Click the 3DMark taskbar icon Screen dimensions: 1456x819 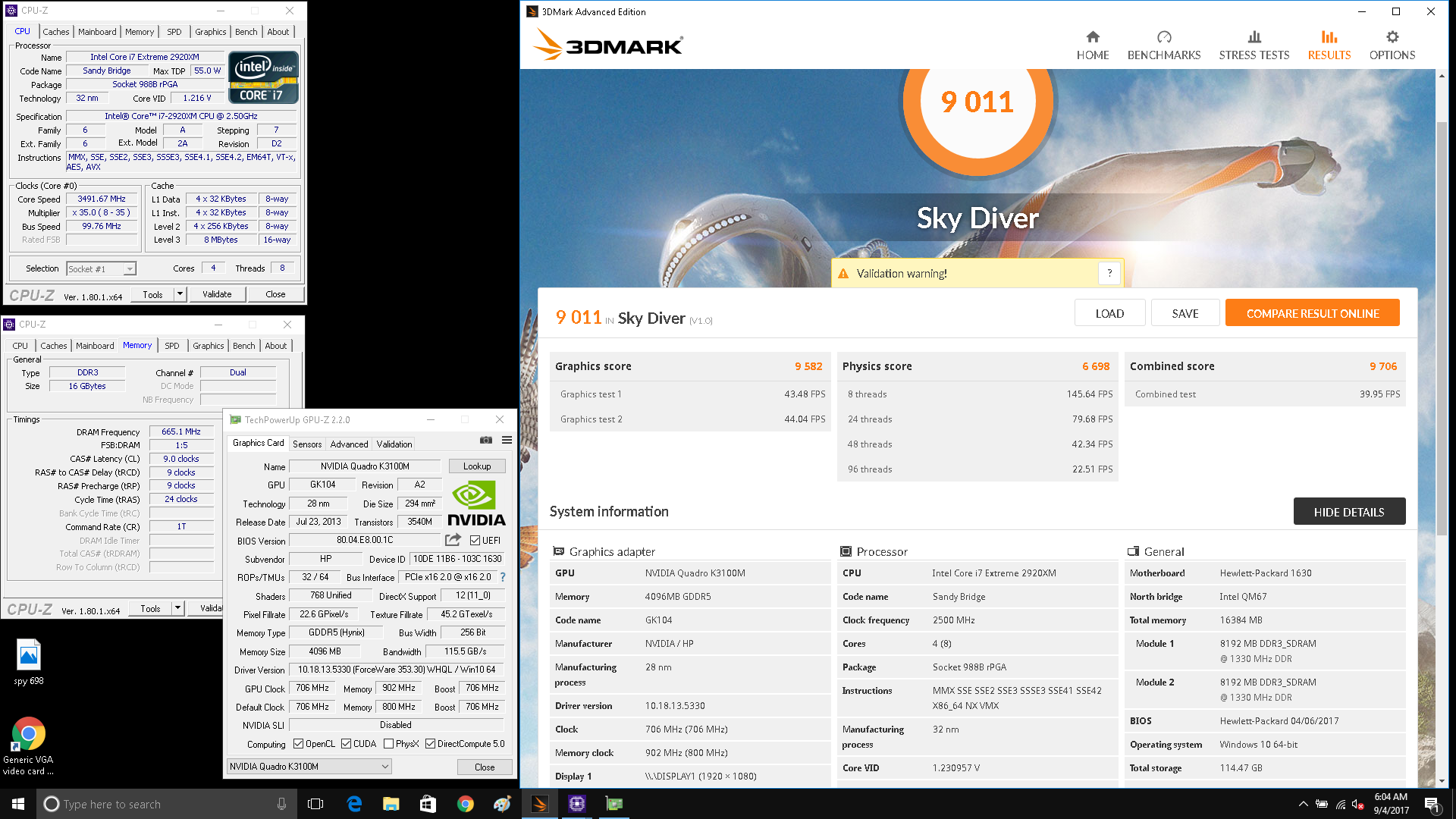(x=540, y=804)
